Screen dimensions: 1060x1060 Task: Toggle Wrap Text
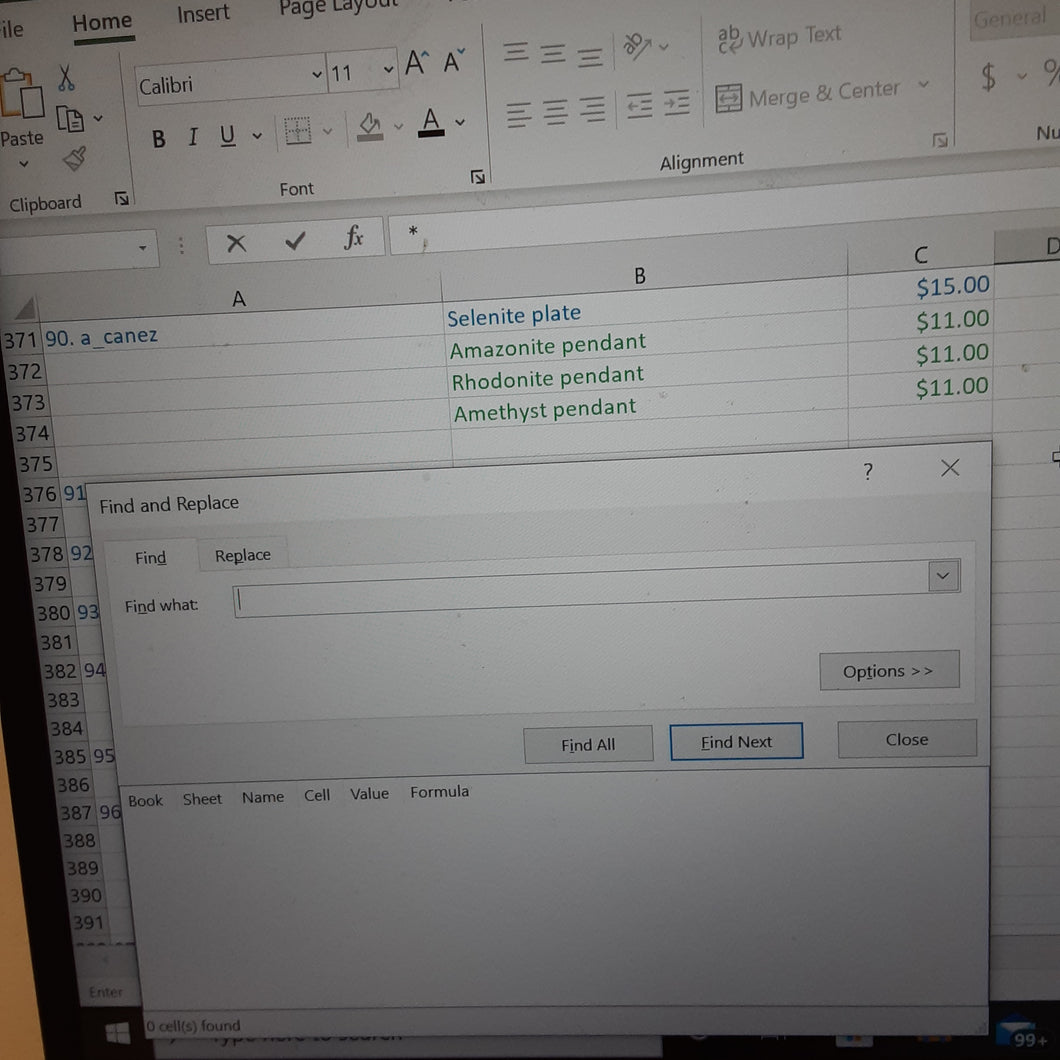point(779,38)
